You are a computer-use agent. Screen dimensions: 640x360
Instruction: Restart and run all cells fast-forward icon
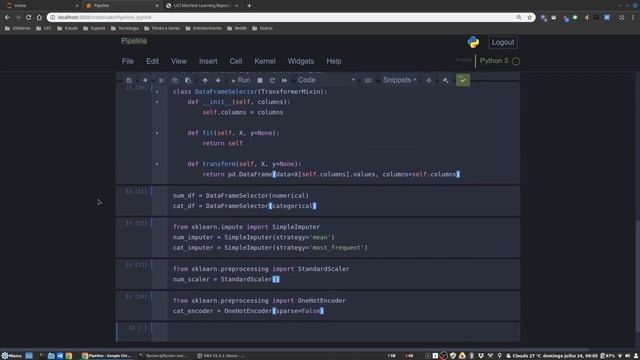[284, 80]
